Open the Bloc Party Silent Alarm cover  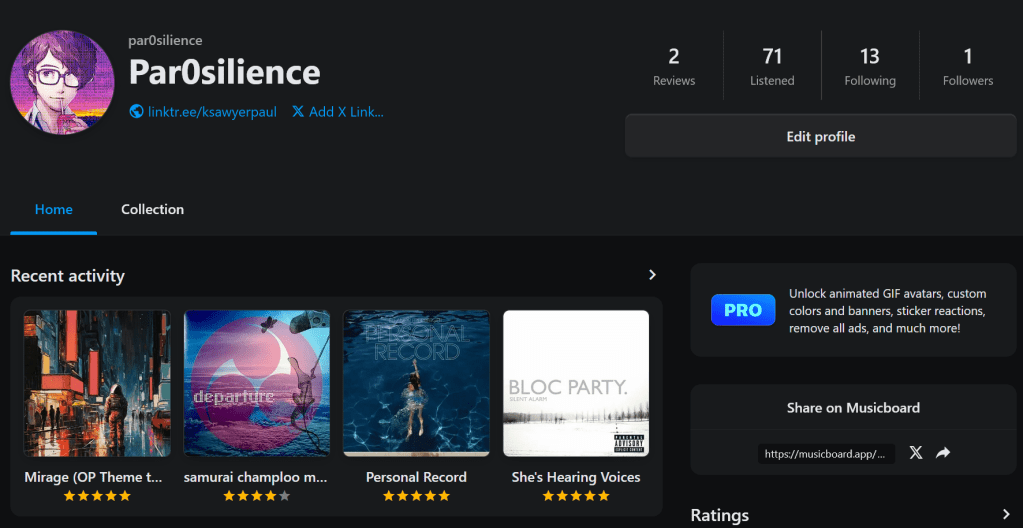click(576, 383)
